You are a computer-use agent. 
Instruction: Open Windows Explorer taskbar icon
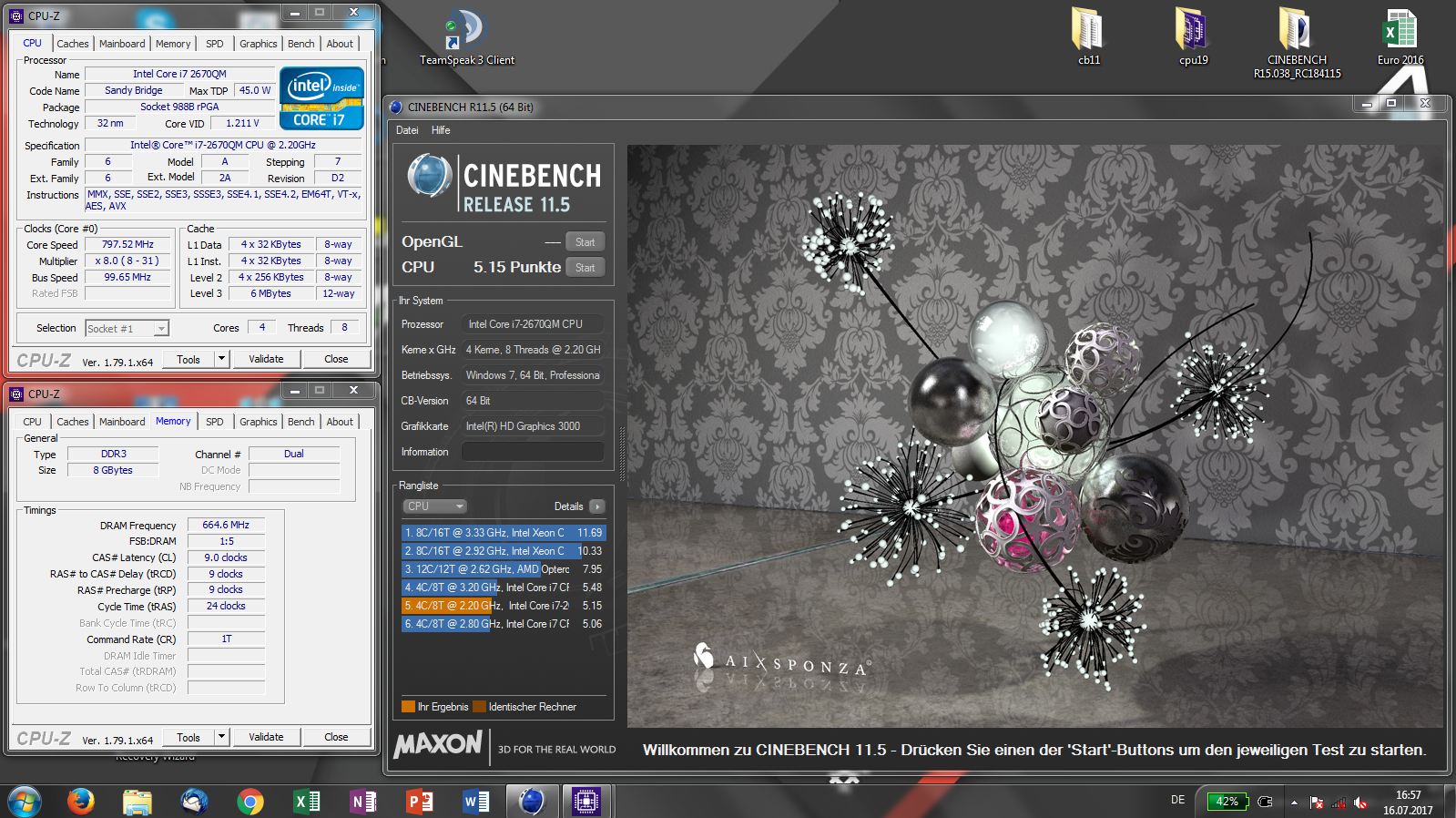(x=137, y=802)
